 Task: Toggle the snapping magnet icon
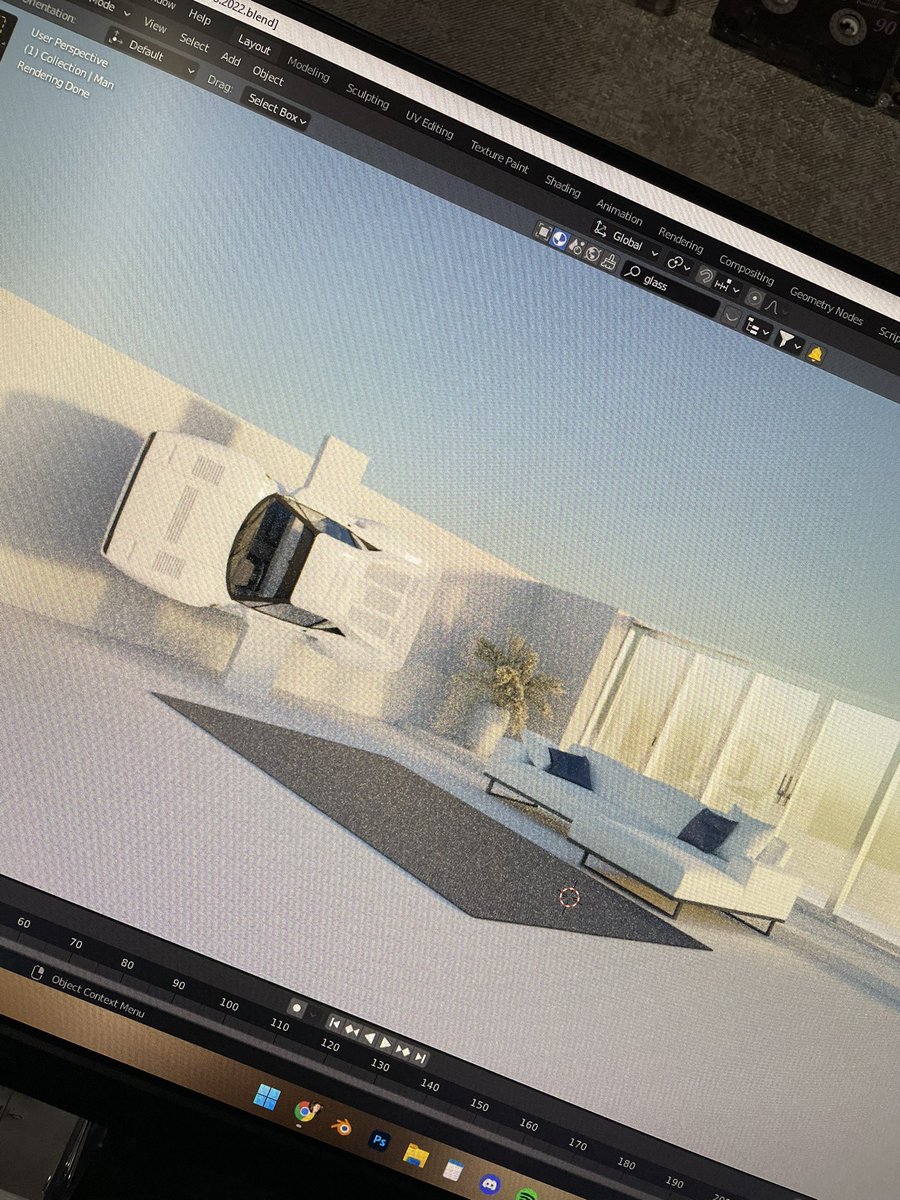(x=706, y=277)
